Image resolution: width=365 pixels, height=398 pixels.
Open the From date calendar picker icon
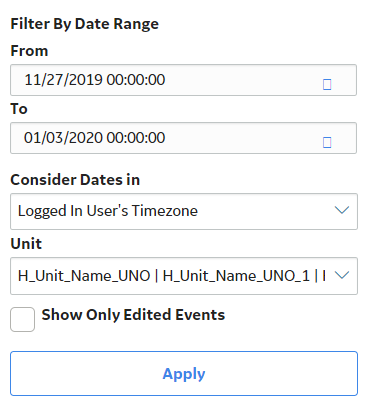click(327, 84)
